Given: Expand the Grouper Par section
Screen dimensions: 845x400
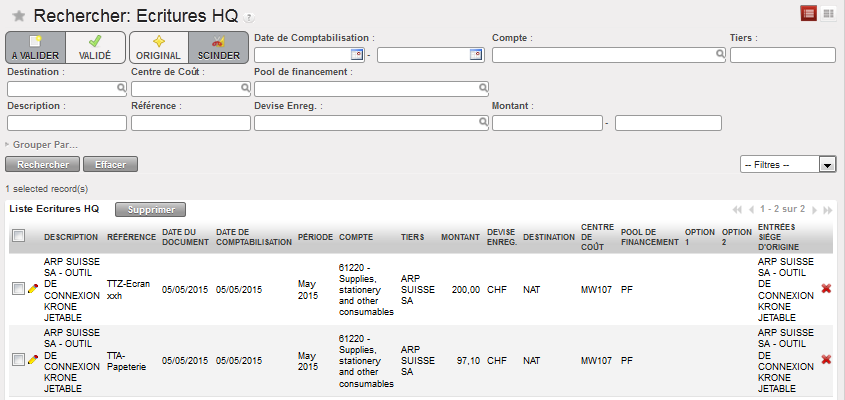Looking at the screenshot, I should pos(41,145).
